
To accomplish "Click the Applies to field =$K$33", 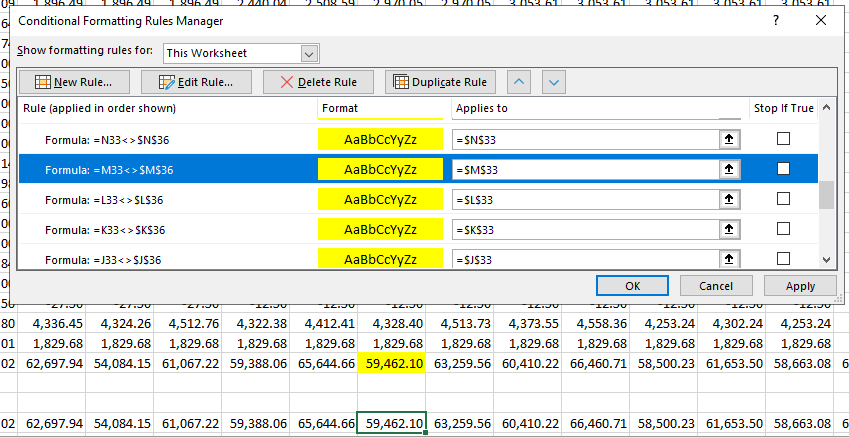I will (x=586, y=230).
